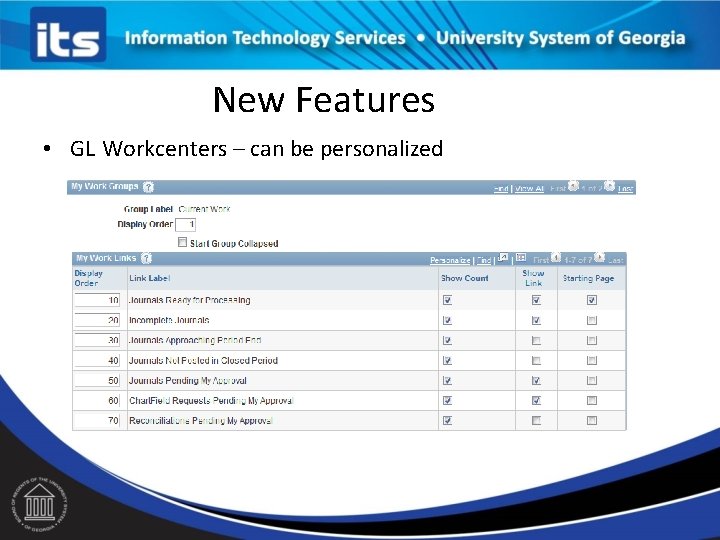This screenshot has width=720, height=540.
Task: Toggle Starting Page for Journals Ready for Processing
Action: point(592,300)
